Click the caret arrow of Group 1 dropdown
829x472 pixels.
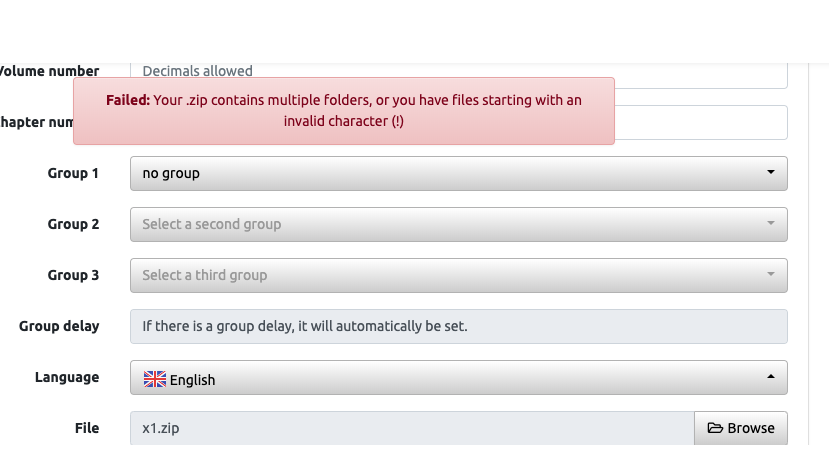(770, 173)
